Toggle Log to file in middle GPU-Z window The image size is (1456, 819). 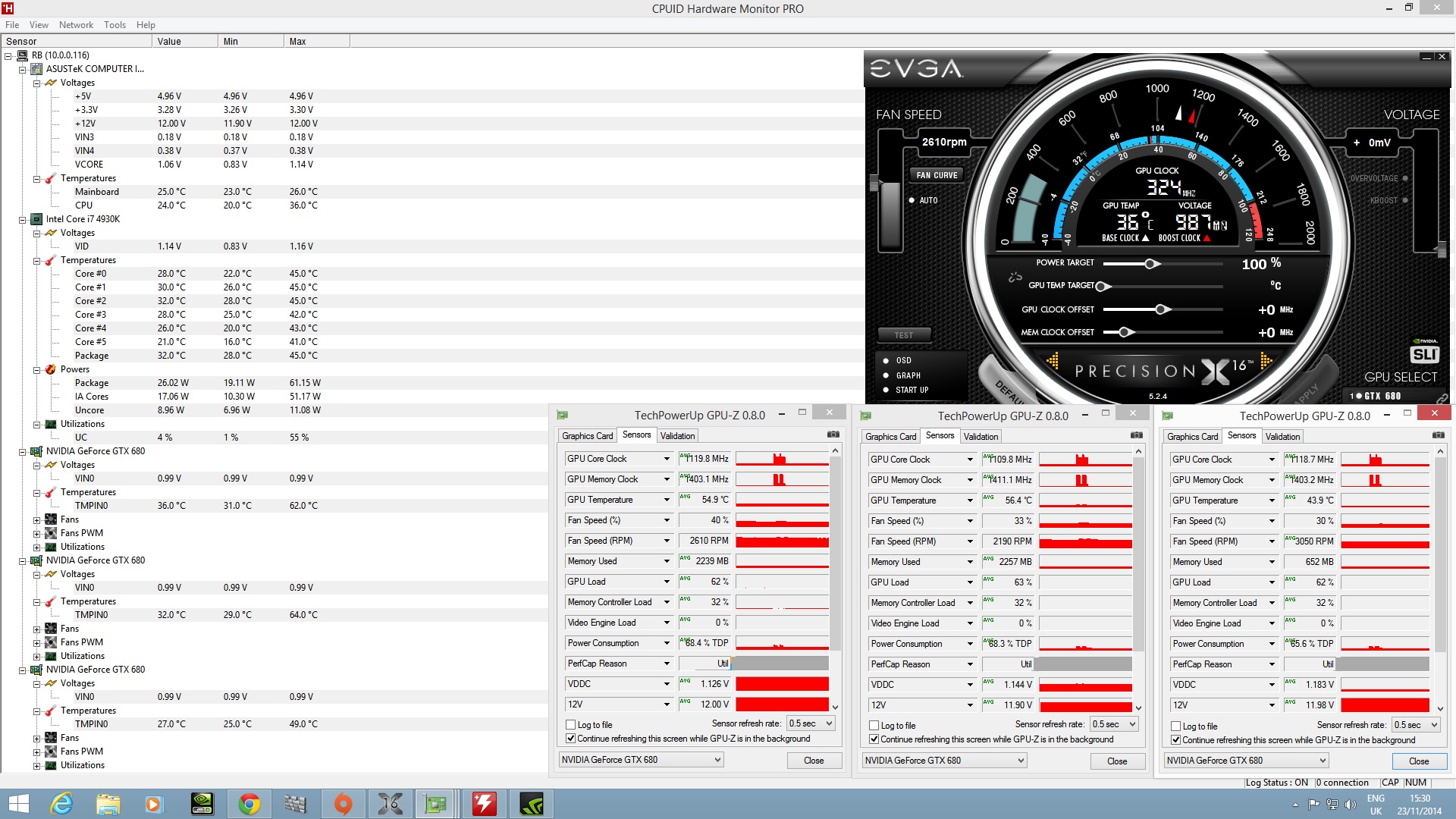tap(874, 726)
